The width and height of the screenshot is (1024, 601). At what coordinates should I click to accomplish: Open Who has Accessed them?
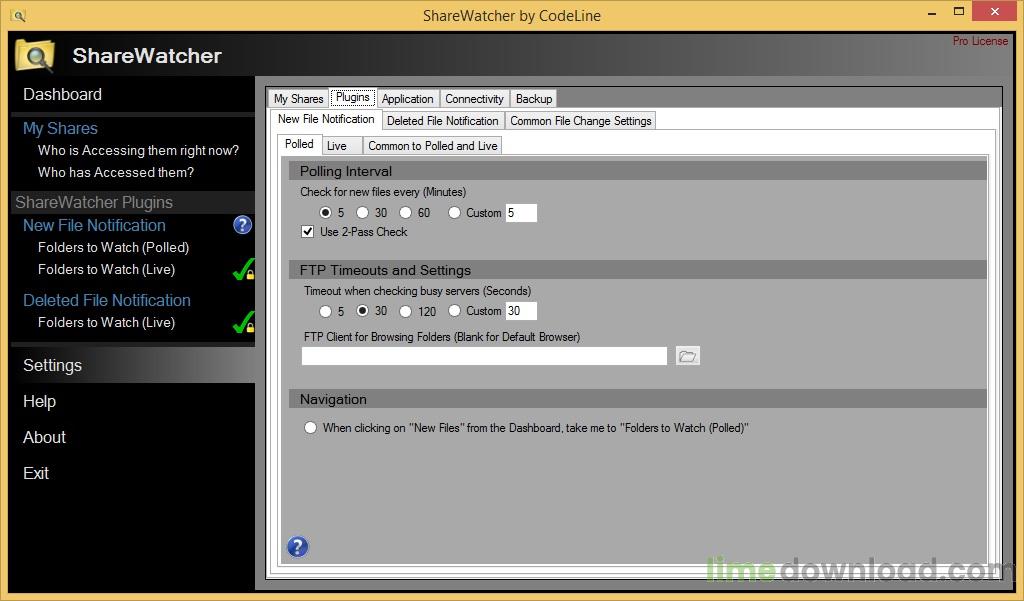point(113,172)
